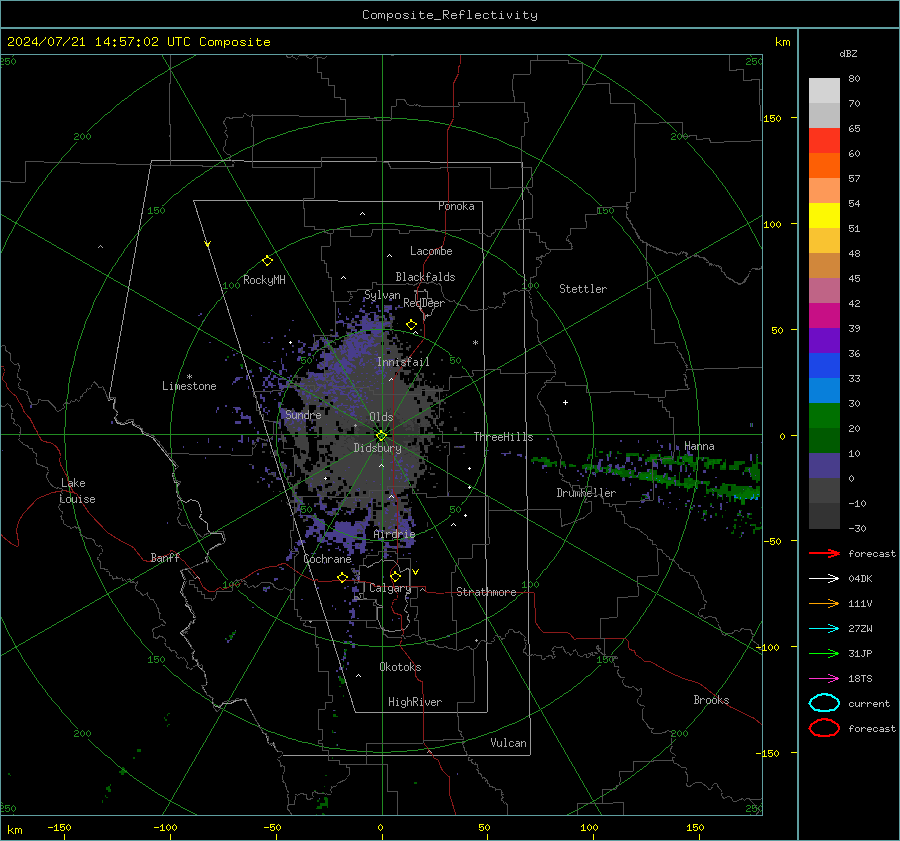Screen dimensions: 900x841
Task: Click the white plus marker west of Hanna
Action: [x=565, y=402]
